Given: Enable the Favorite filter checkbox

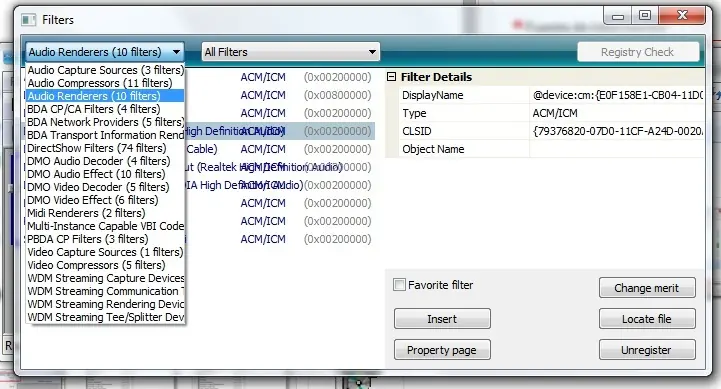Looking at the screenshot, I should click(x=399, y=285).
